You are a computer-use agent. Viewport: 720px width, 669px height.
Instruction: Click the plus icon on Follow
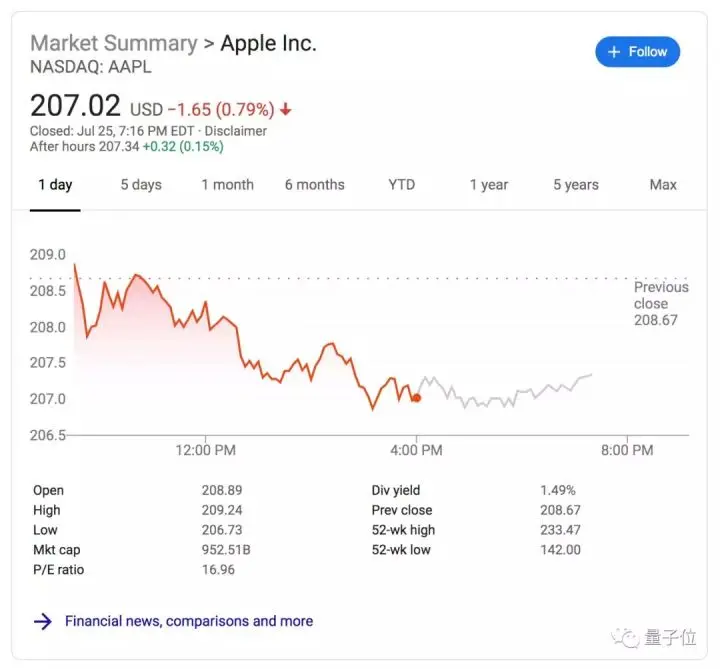pos(614,52)
